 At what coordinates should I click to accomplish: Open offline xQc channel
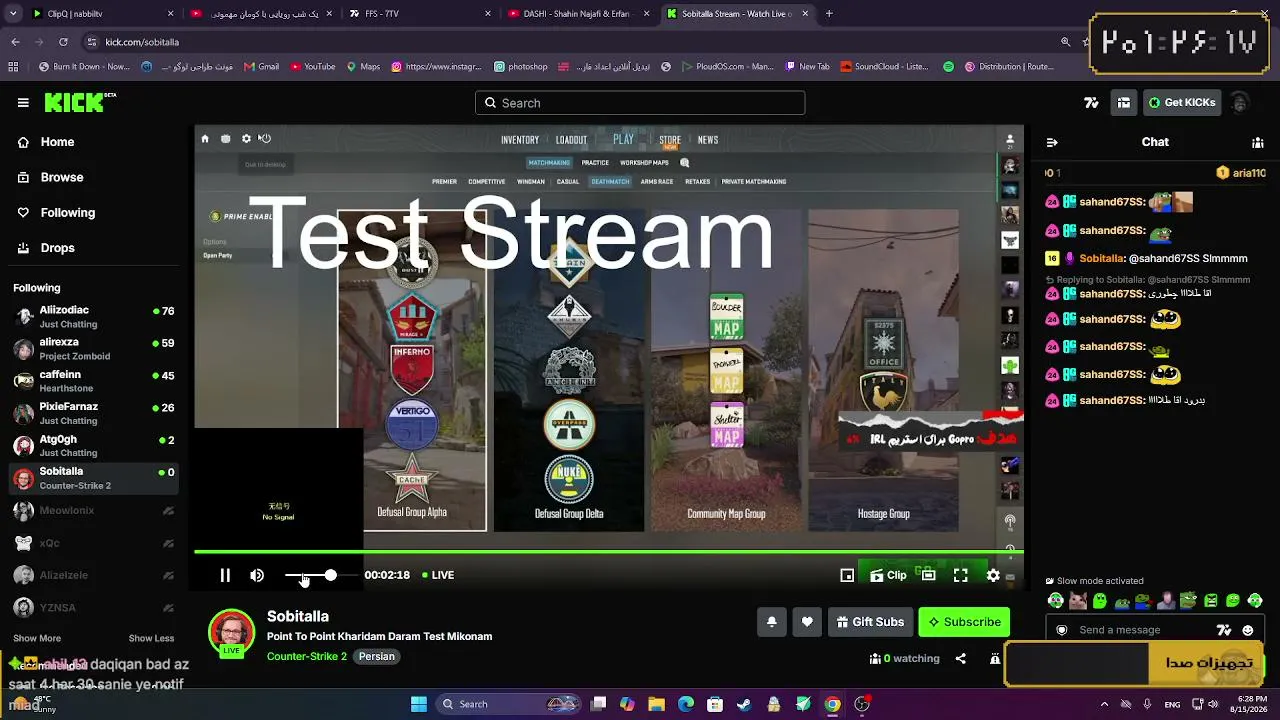point(95,543)
